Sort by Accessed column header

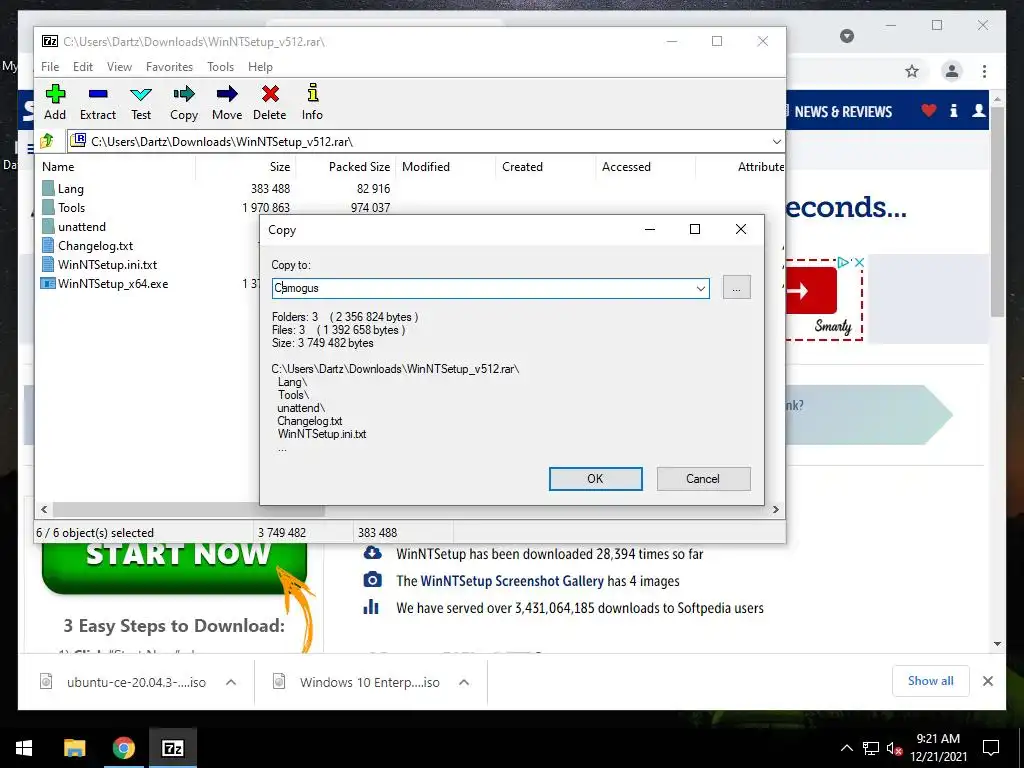[x=646, y=167]
